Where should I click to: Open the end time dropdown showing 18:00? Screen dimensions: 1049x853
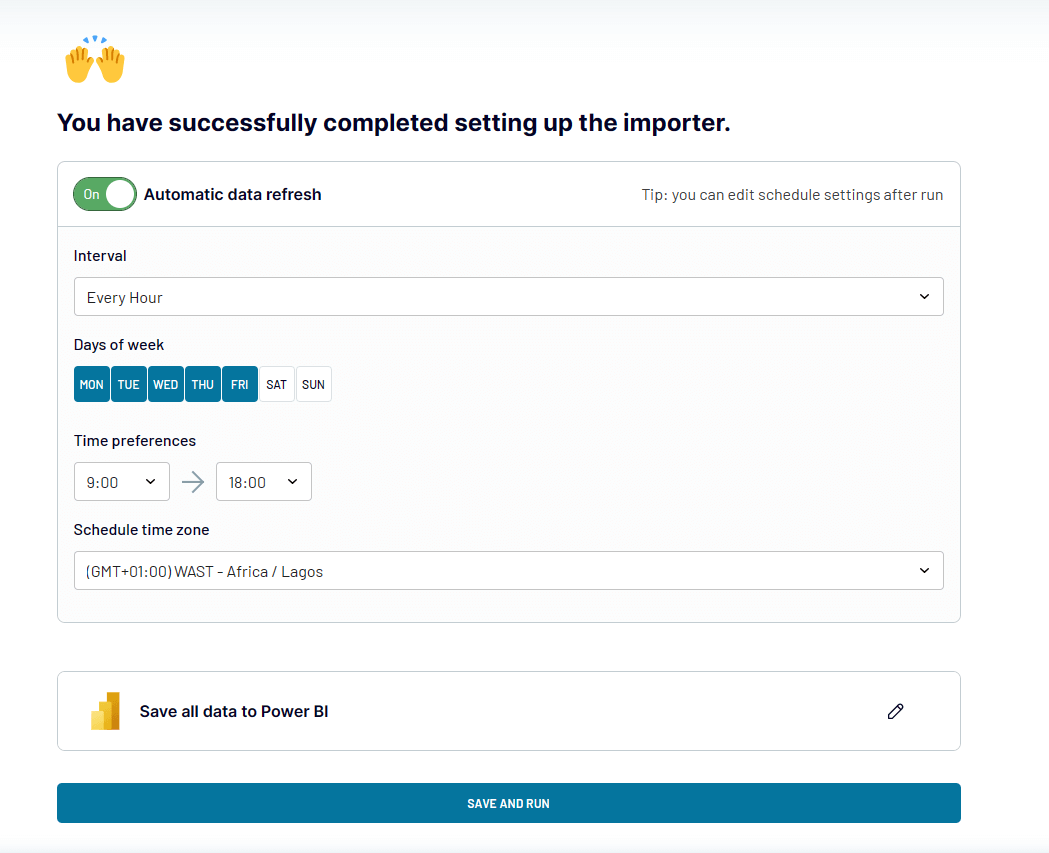263,481
